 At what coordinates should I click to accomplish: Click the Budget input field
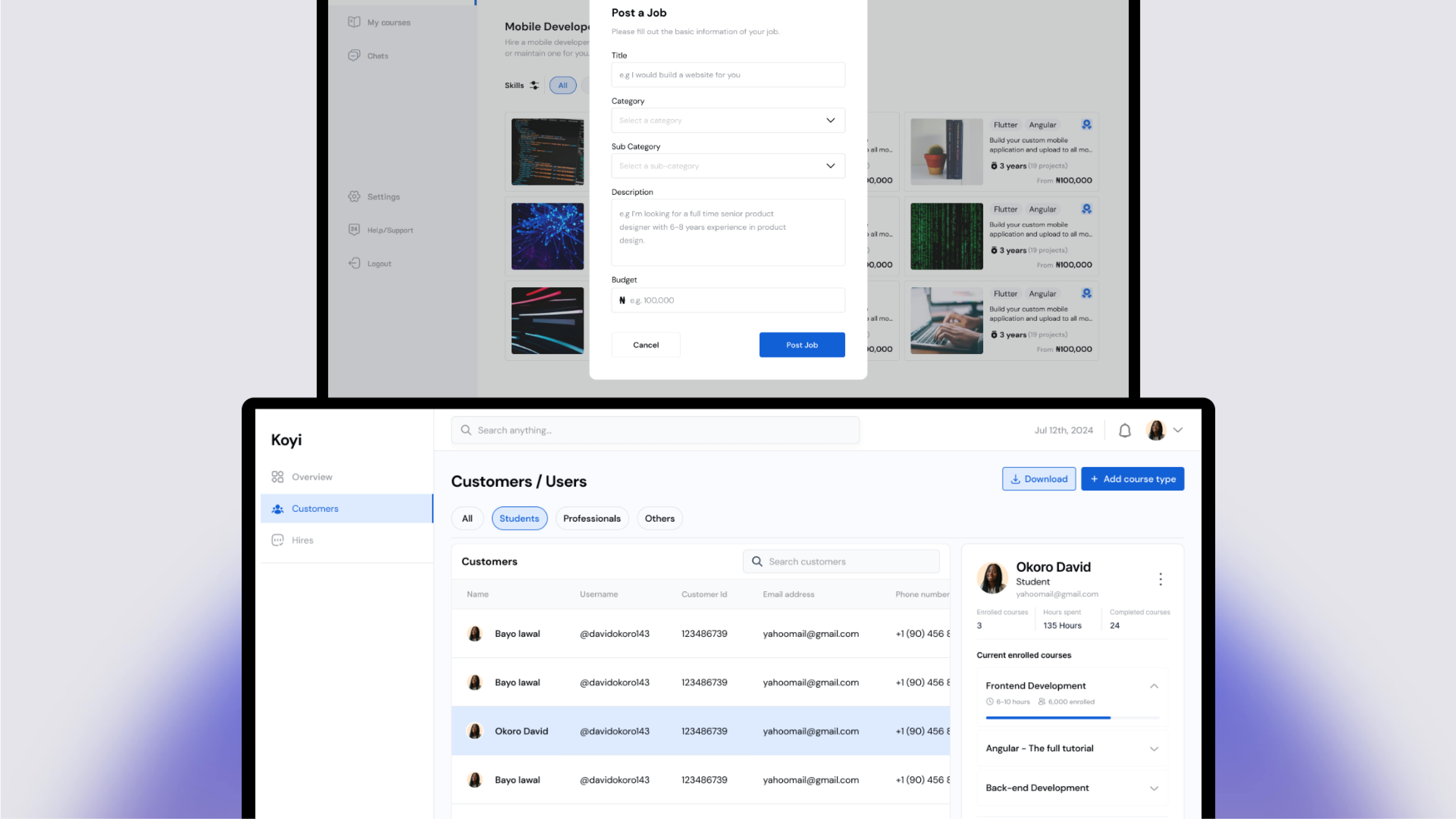click(x=728, y=300)
